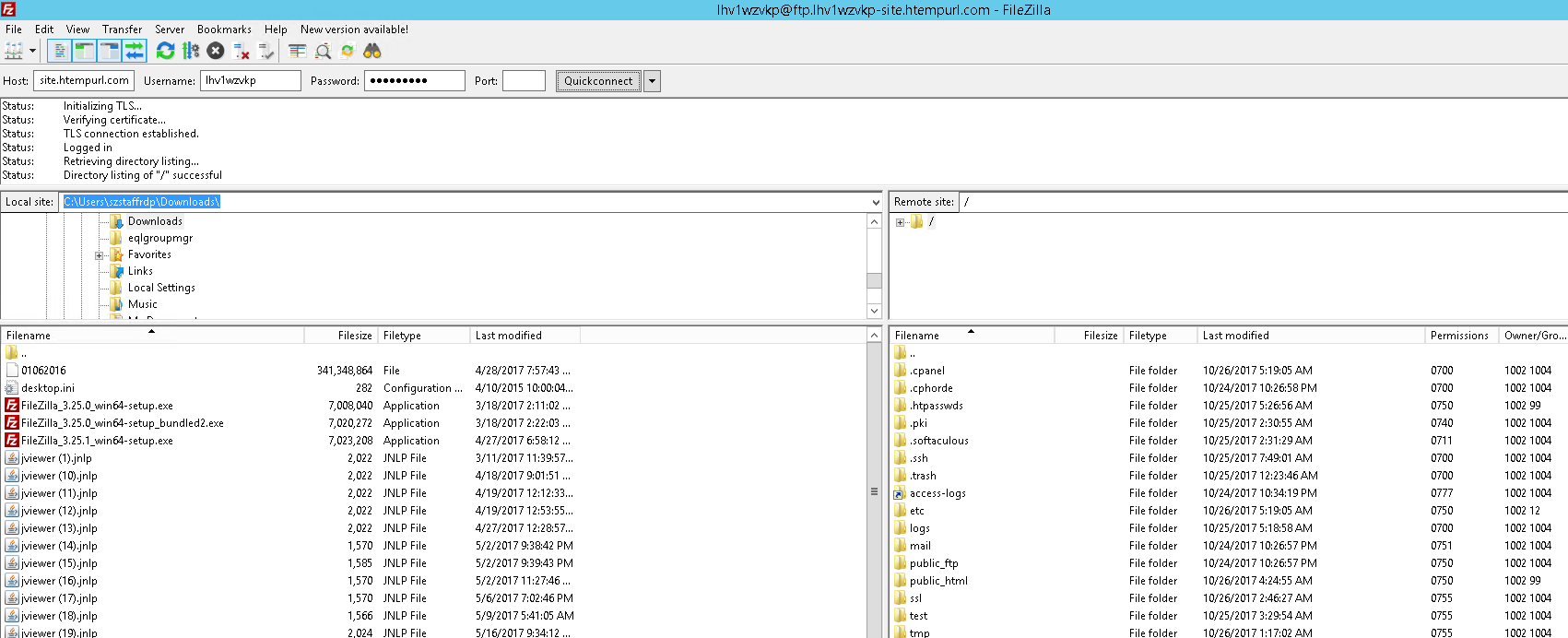Open the Quickconnect history dropdown arrow

pyautogui.click(x=652, y=81)
